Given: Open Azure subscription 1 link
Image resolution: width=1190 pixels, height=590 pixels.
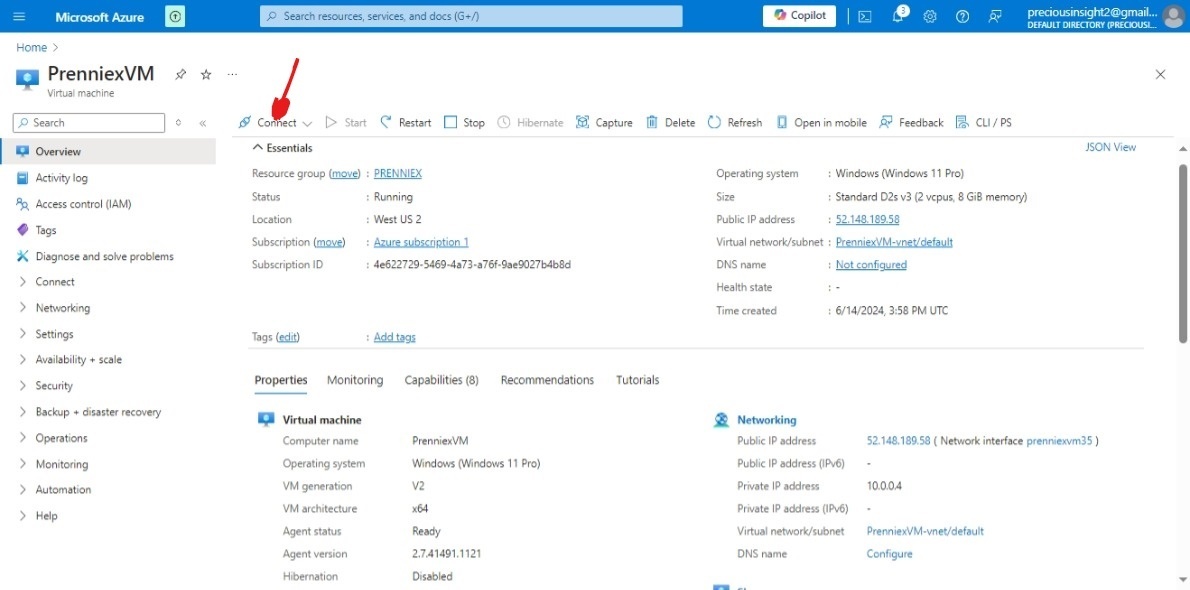Looking at the screenshot, I should click(421, 242).
